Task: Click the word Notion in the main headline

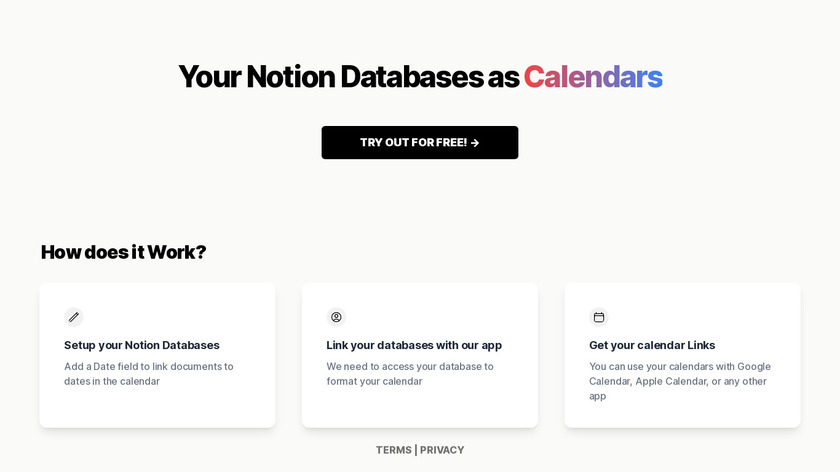Action: click(291, 77)
